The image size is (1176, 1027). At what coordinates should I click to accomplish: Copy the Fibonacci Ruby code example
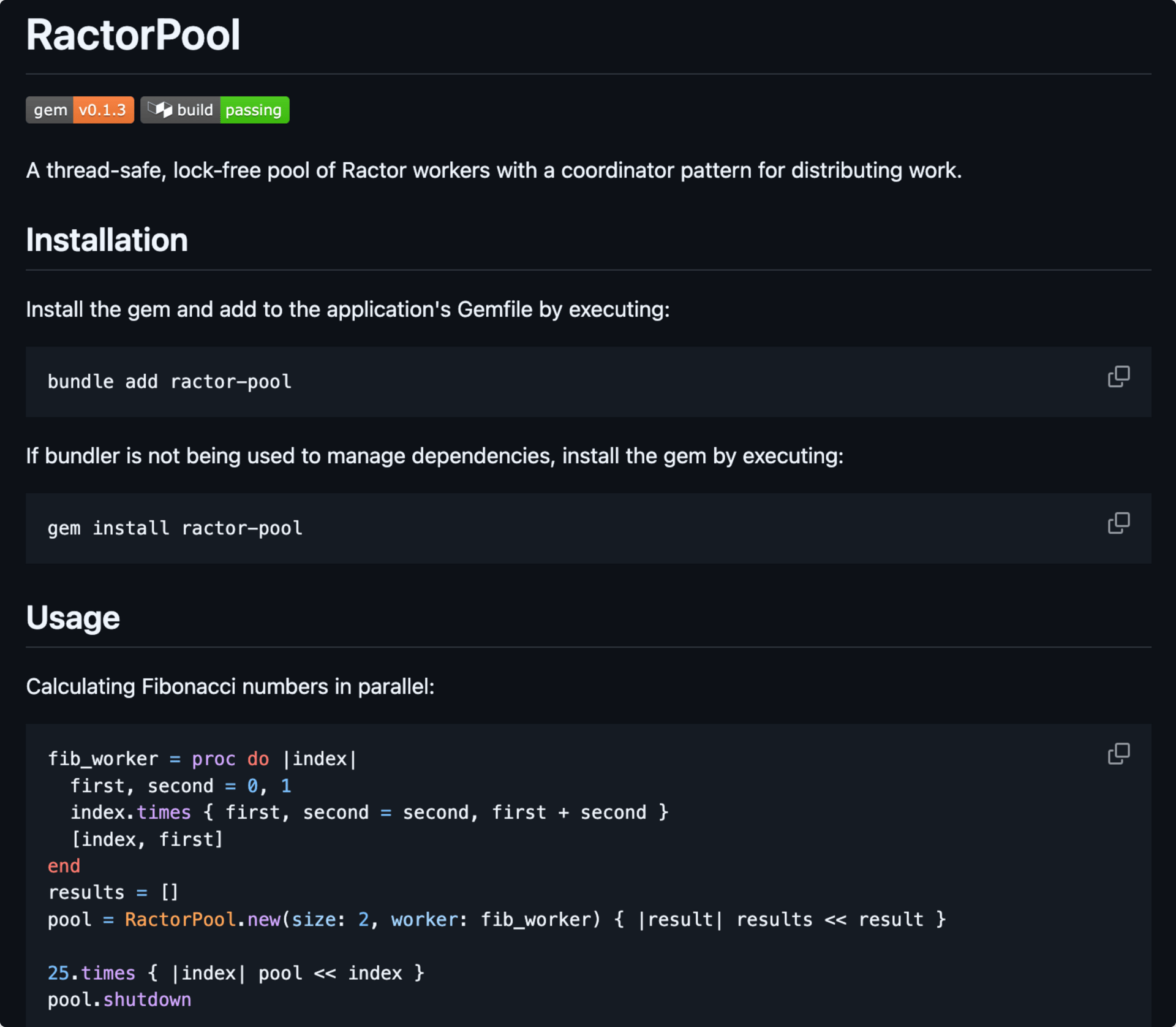1118,753
